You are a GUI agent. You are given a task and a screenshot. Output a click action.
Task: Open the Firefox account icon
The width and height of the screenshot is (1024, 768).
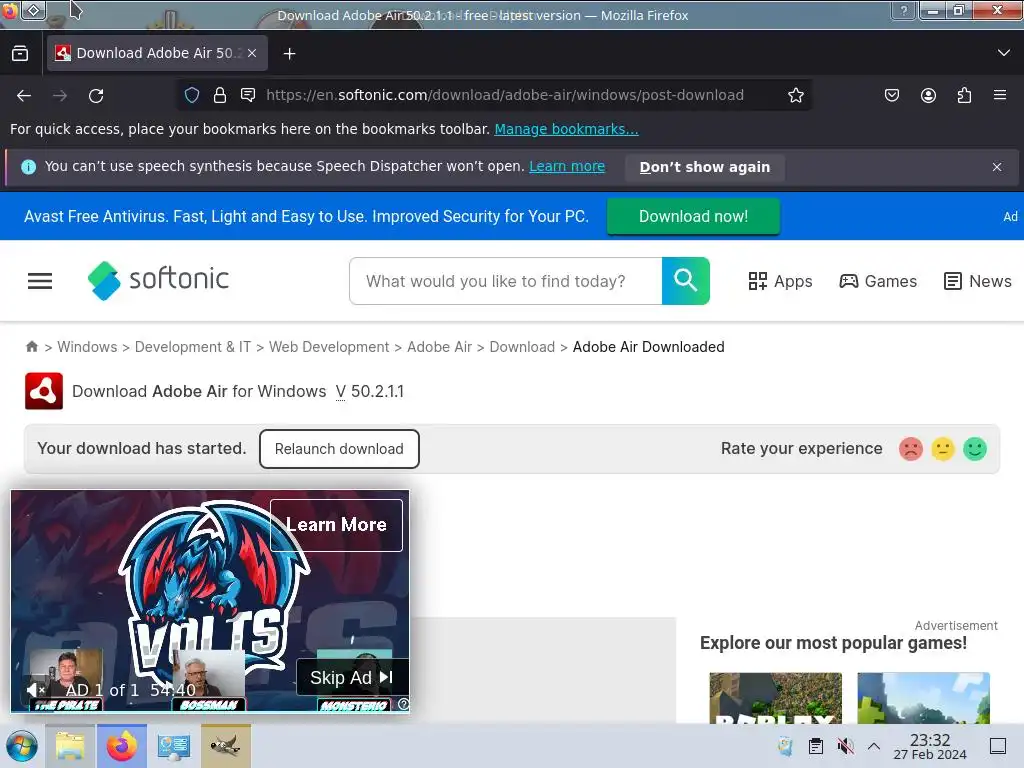click(x=928, y=95)
